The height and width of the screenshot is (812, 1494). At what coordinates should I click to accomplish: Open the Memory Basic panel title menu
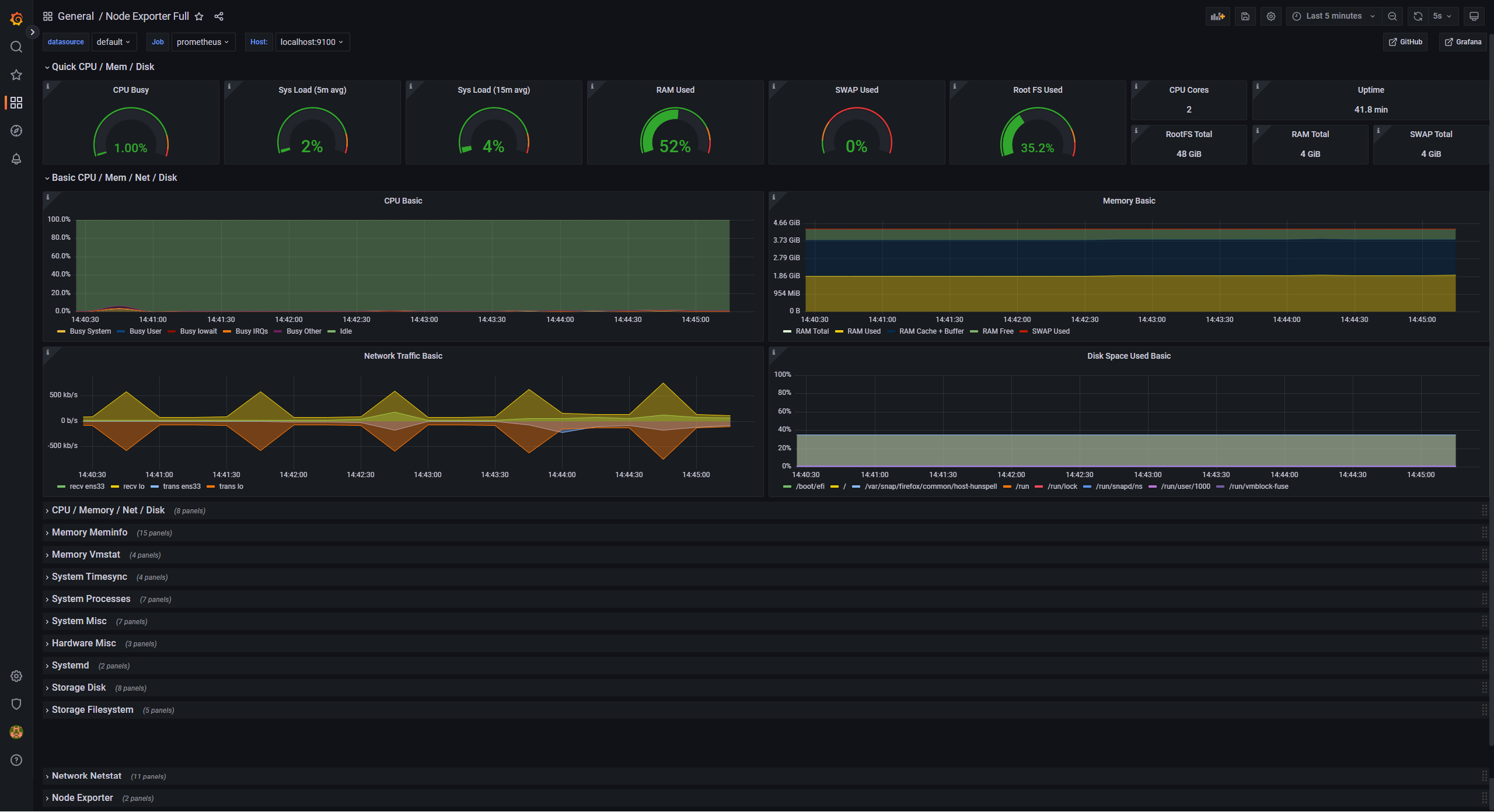click(1129, 201)
